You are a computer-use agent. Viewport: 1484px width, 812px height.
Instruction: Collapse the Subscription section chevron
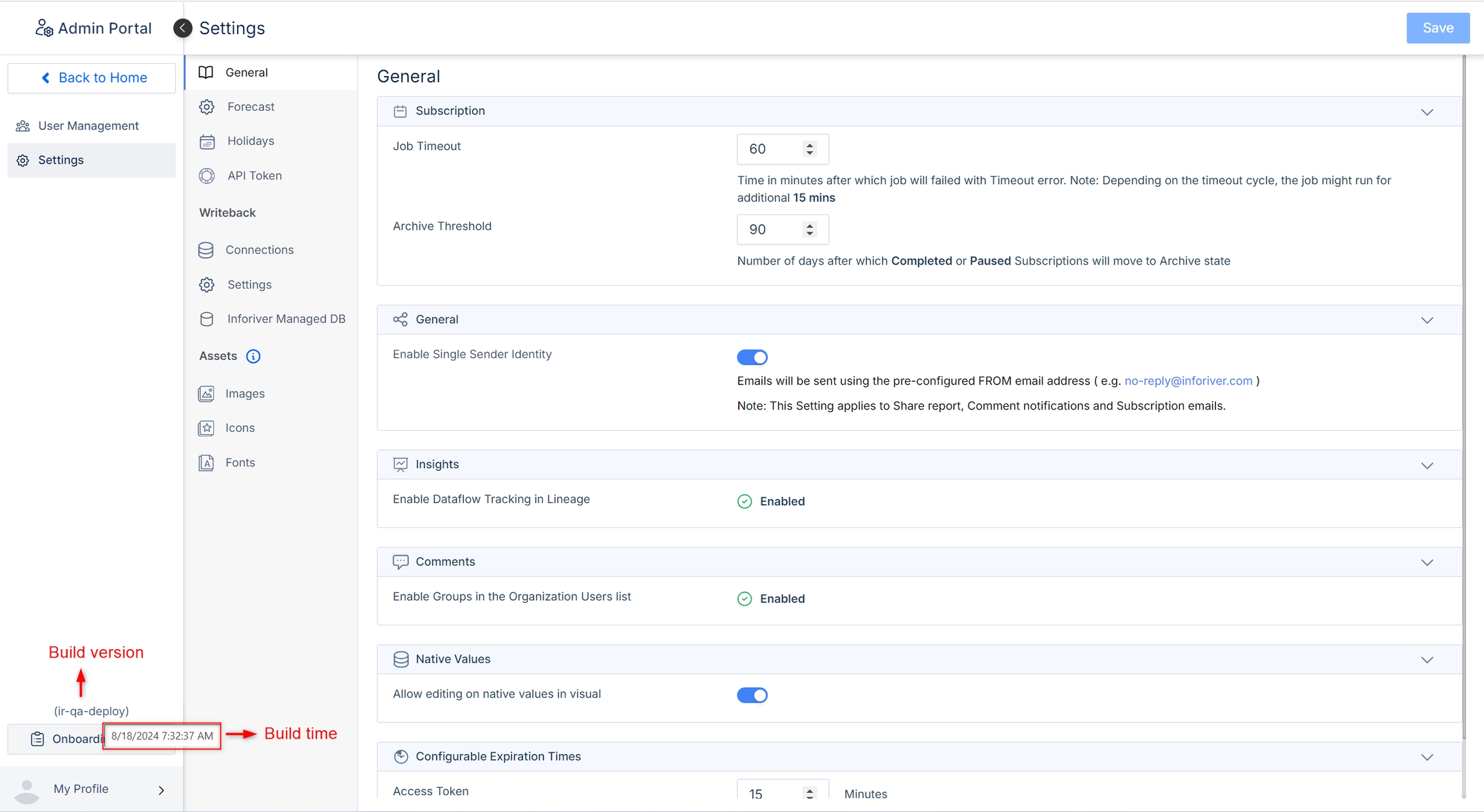coord(1427,112)
